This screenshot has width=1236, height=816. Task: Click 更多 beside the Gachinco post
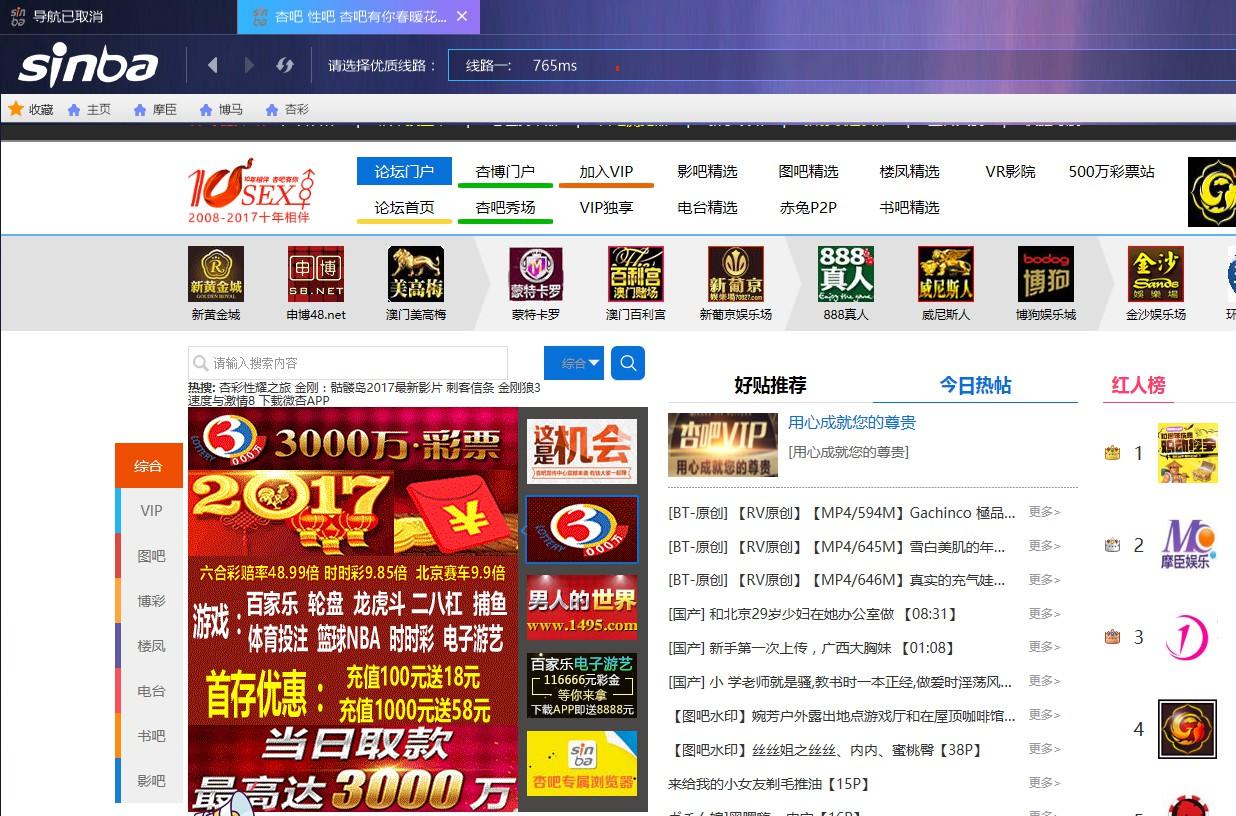coord(1044,512)
